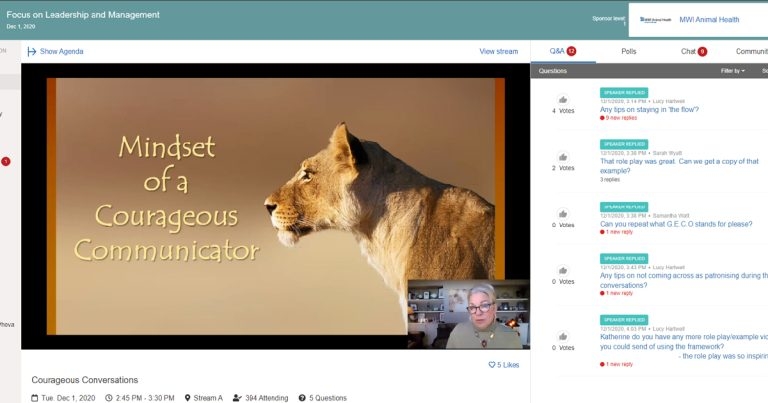Click 'Speaker Replied' badge on Sarah's role play question
The height and width of the screenshot is (403, 768).
point(624,144)
